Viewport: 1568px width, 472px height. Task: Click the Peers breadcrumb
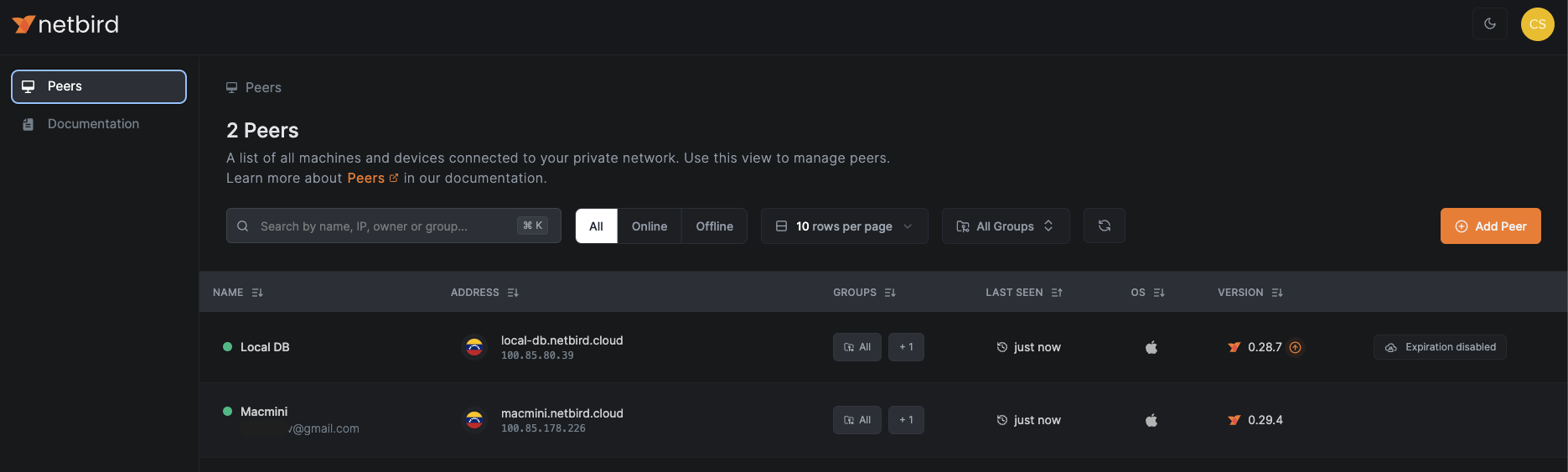click(x=254, y=87)
